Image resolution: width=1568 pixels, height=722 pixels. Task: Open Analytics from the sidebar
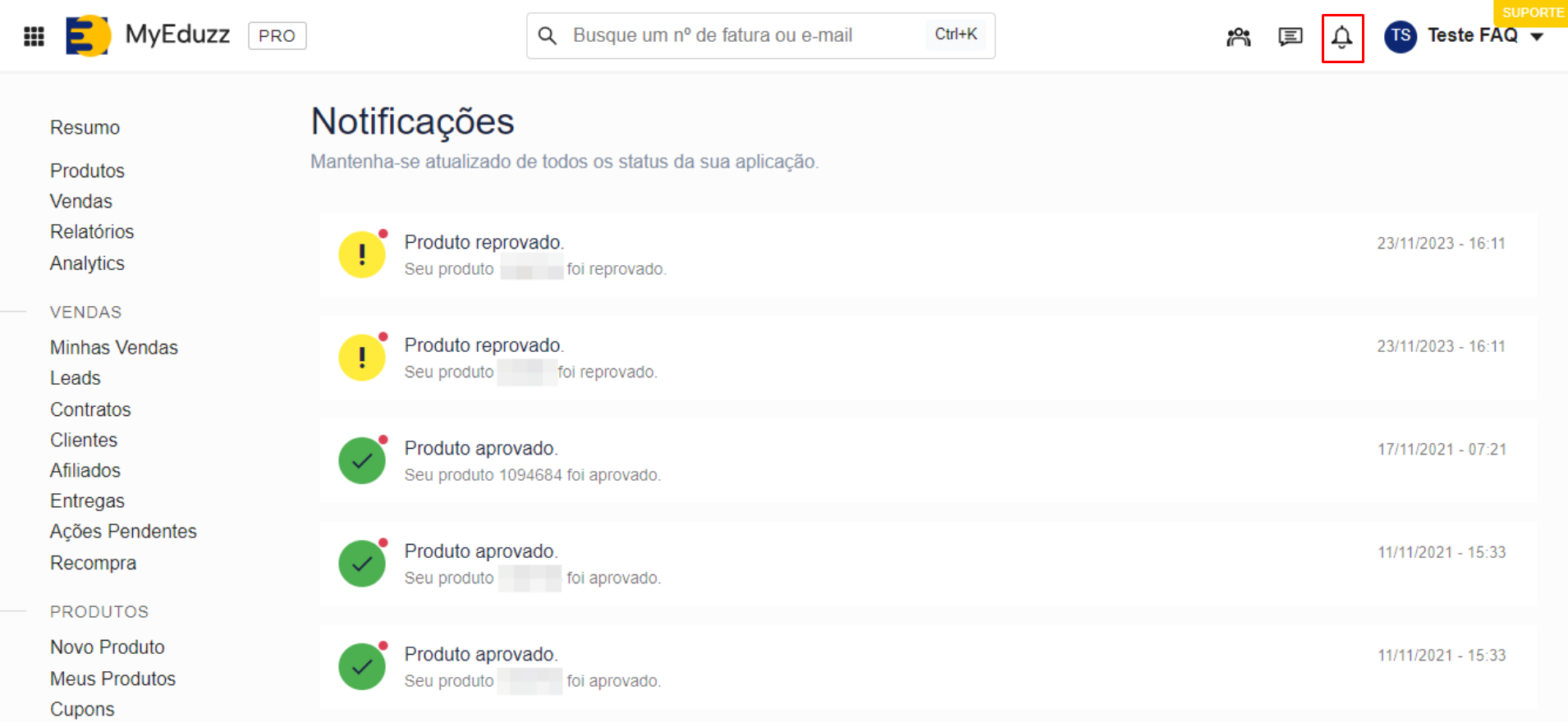point(87,263)
